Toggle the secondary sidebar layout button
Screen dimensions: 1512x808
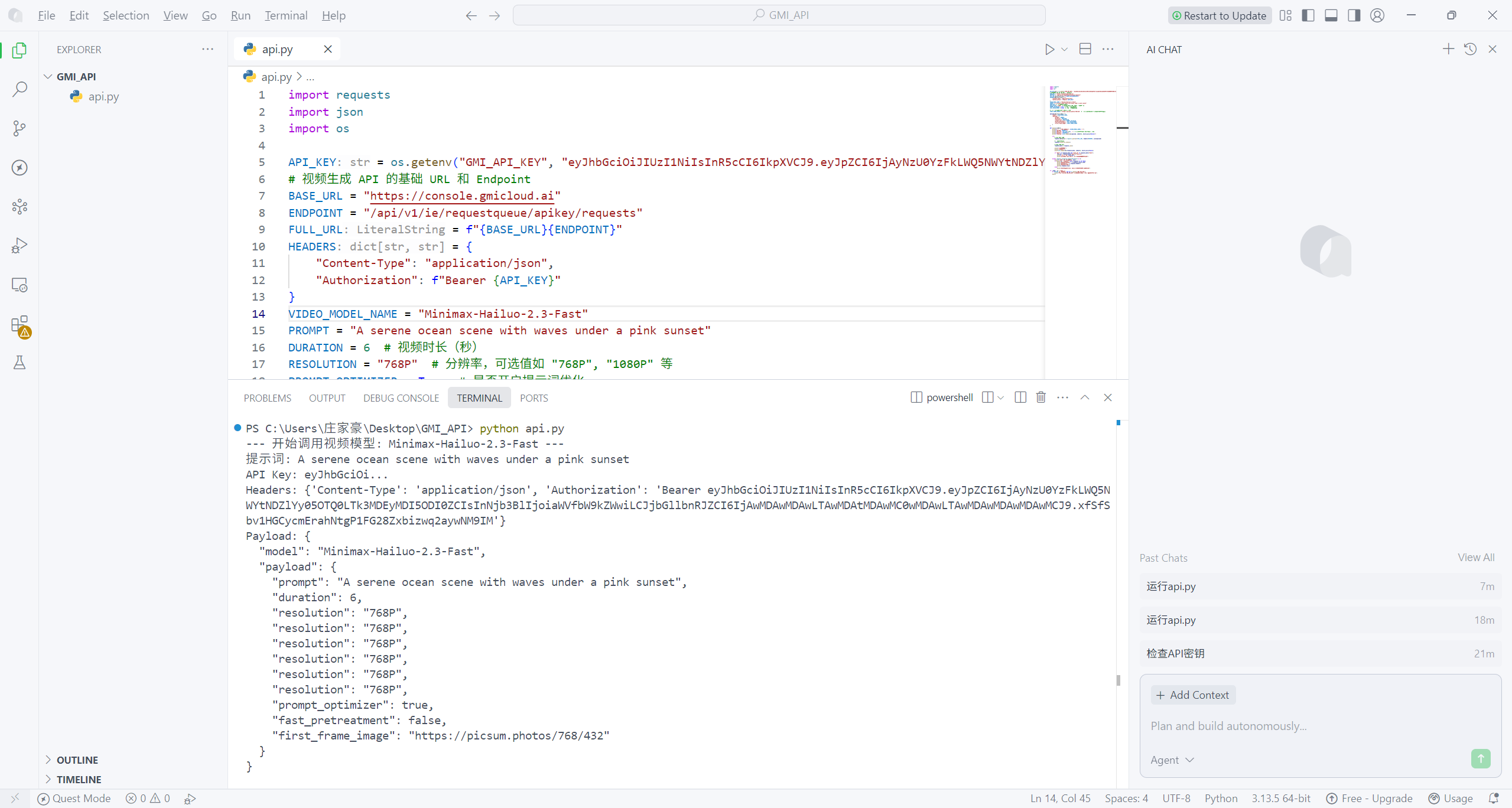[x=1354, y=15]
